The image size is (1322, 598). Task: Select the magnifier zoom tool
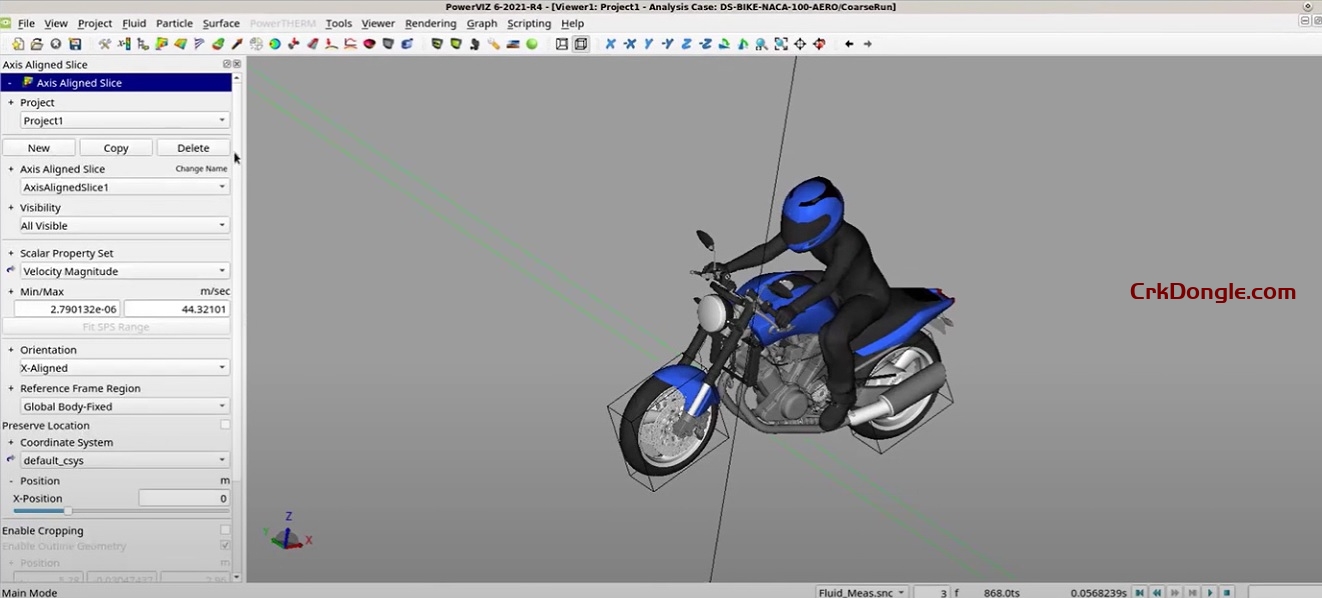(x=761, y=44)
